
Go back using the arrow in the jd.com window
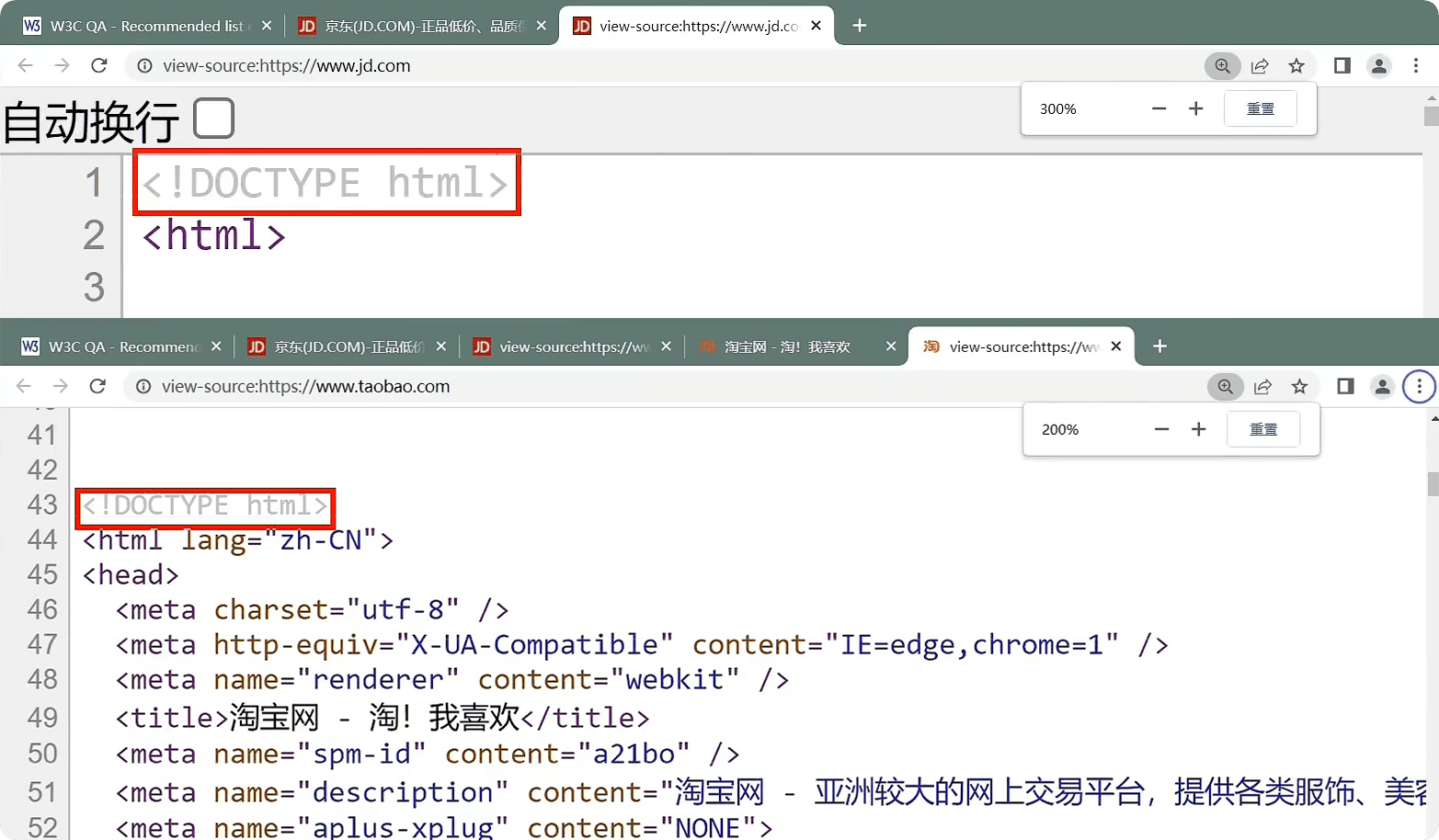[x=25, y=65]
